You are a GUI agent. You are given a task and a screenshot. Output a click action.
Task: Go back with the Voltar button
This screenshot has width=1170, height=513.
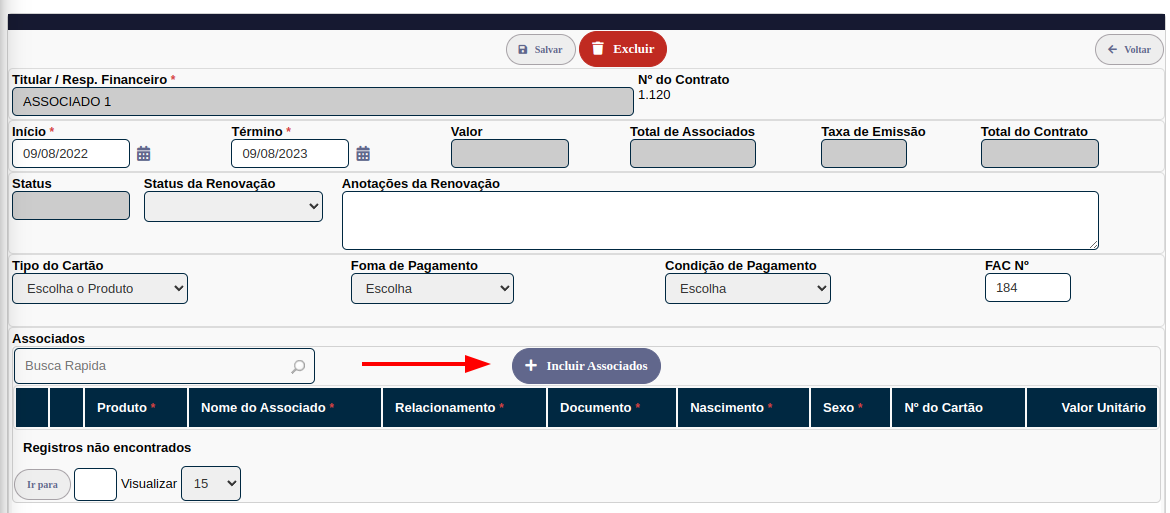click(x=1129, y=49)
